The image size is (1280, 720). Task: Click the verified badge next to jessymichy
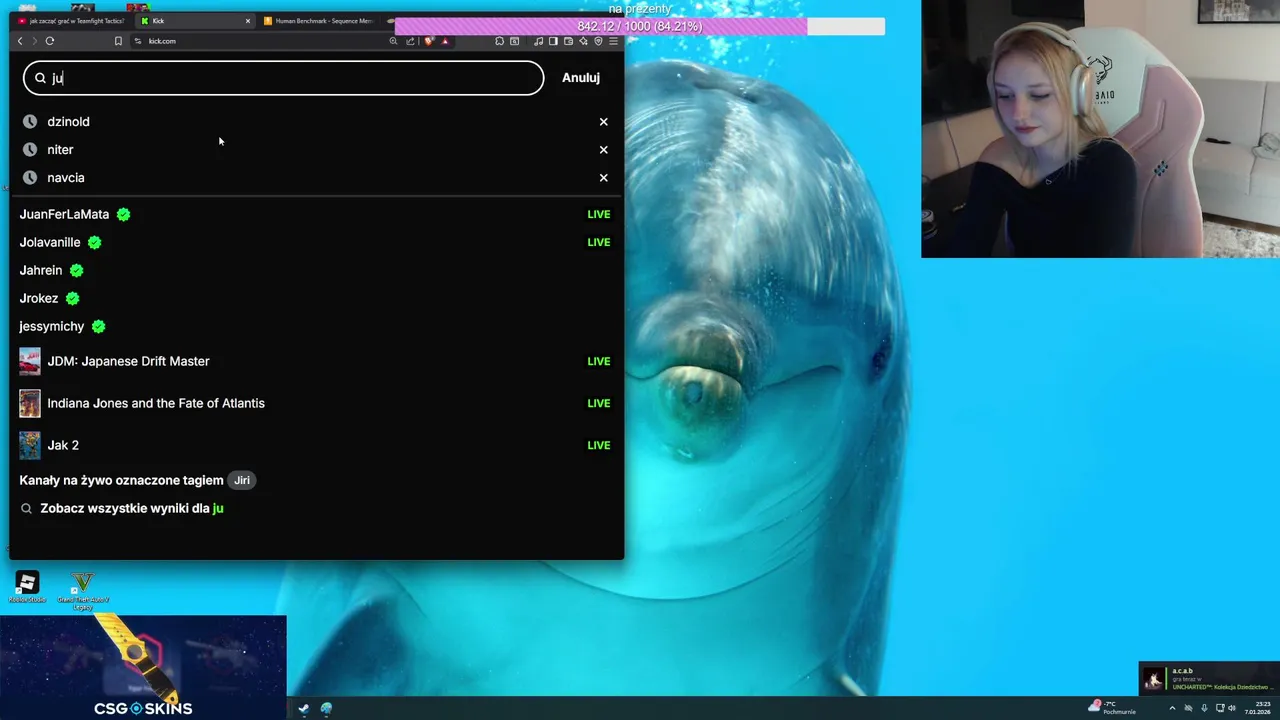coord(98,326)
